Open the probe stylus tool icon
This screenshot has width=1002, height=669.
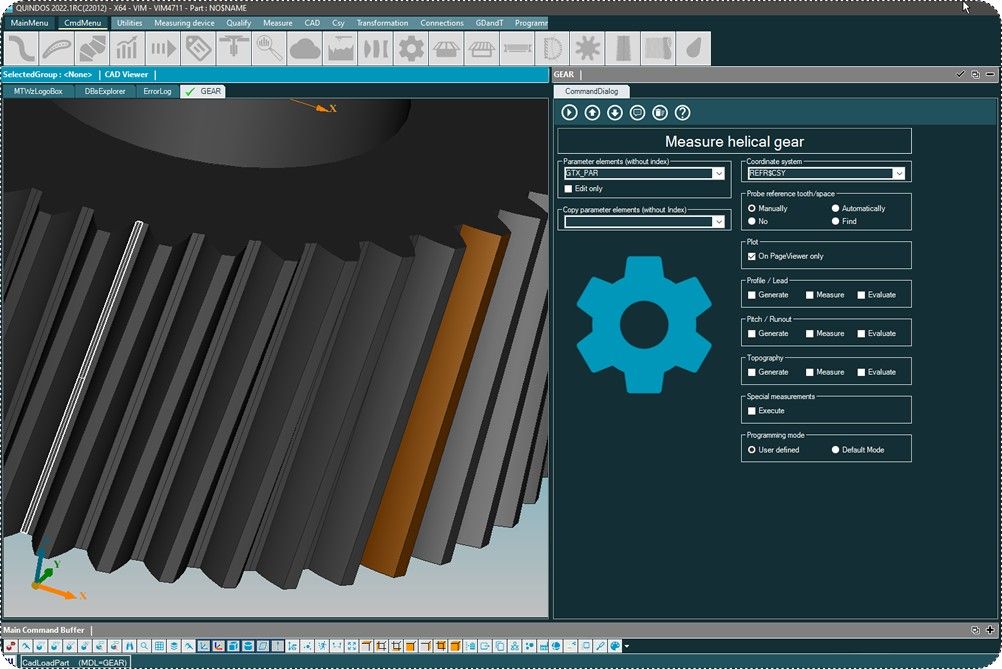pos(233,49)
